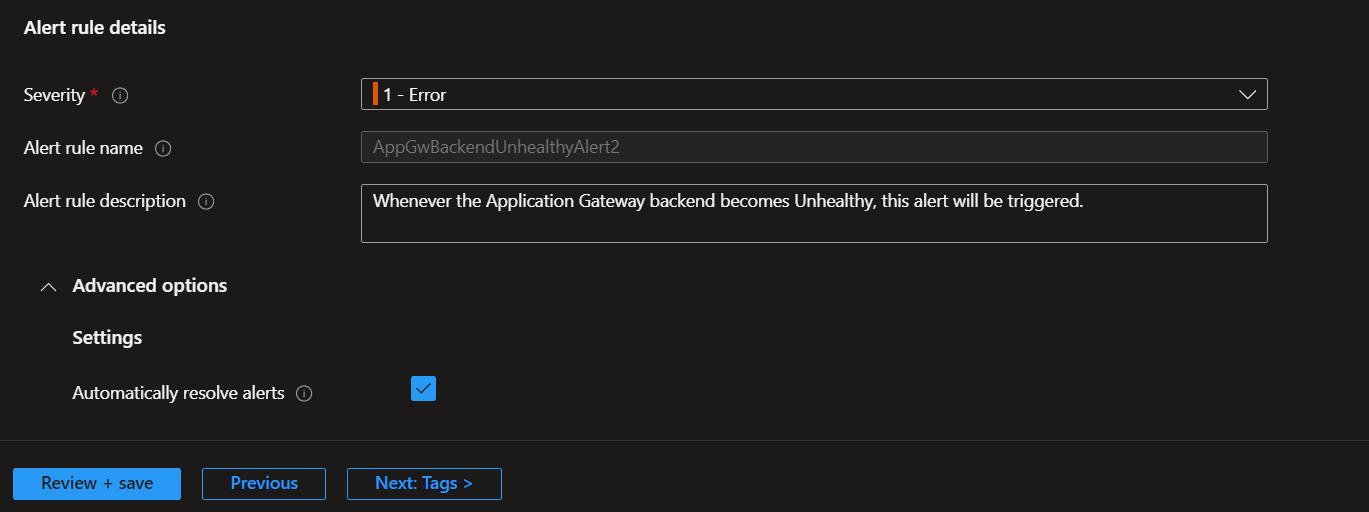Go to Next: Tags step
The height and width of the screenshot is (512, 1369).
coord(424,484)
